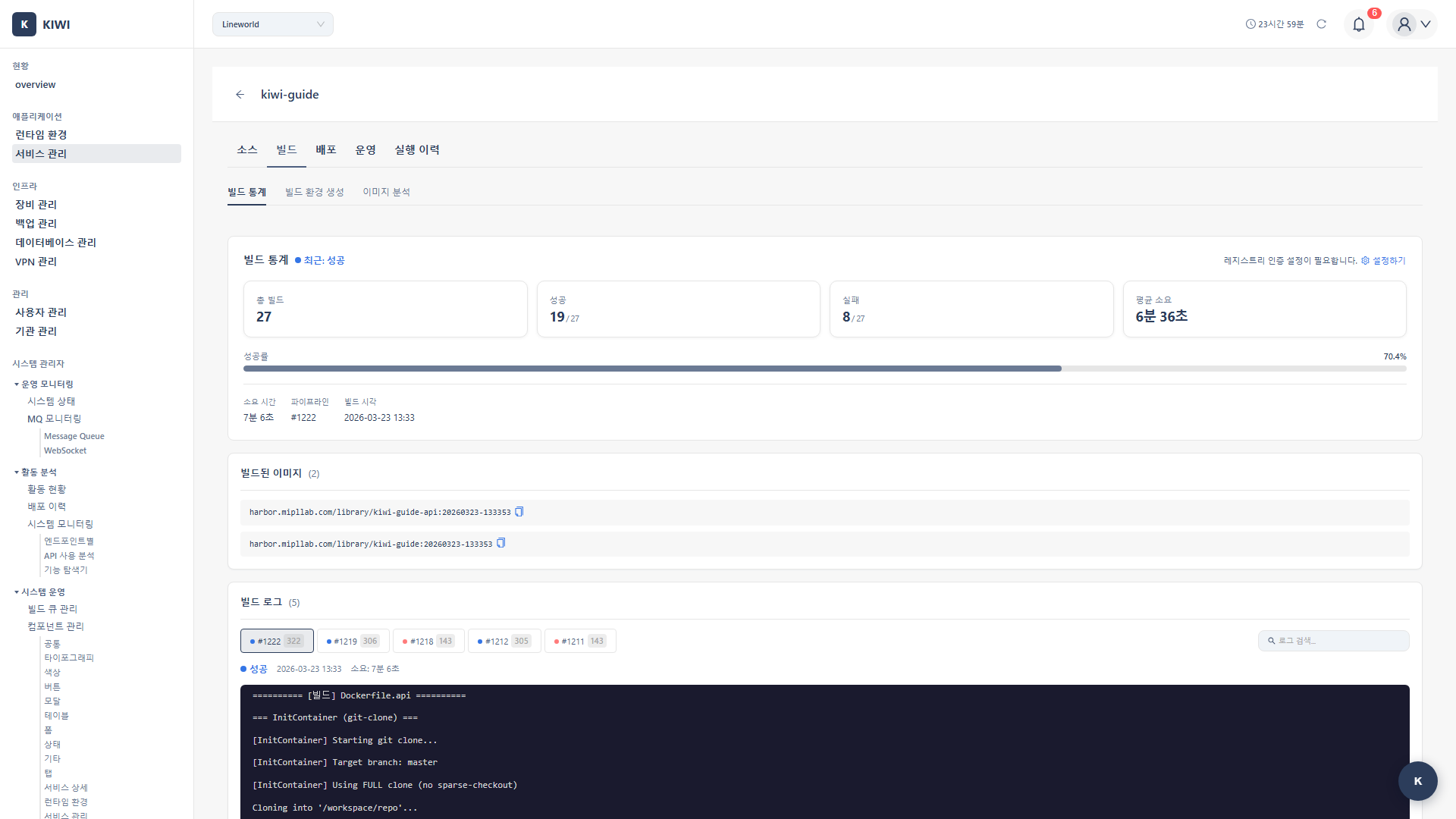Switch to the 소스 tab
This screenshot has width=1456, height=819.
pyautogui.click(x=247, y=150)
